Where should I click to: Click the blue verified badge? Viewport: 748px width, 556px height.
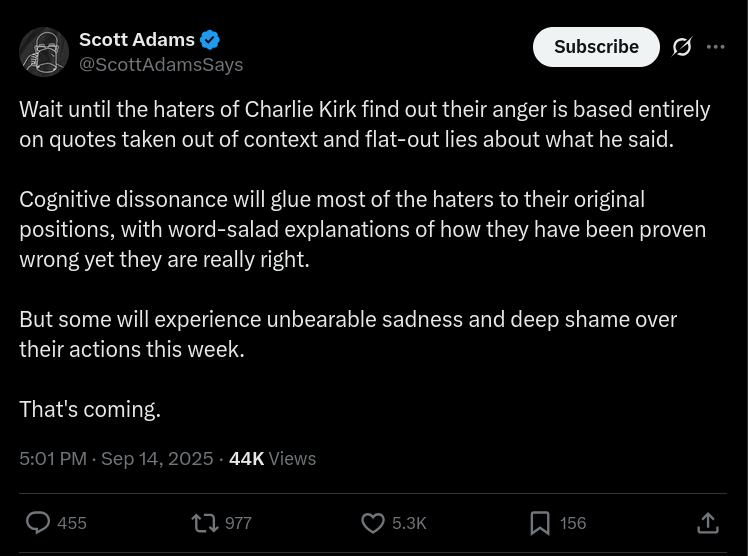[210, 40]
